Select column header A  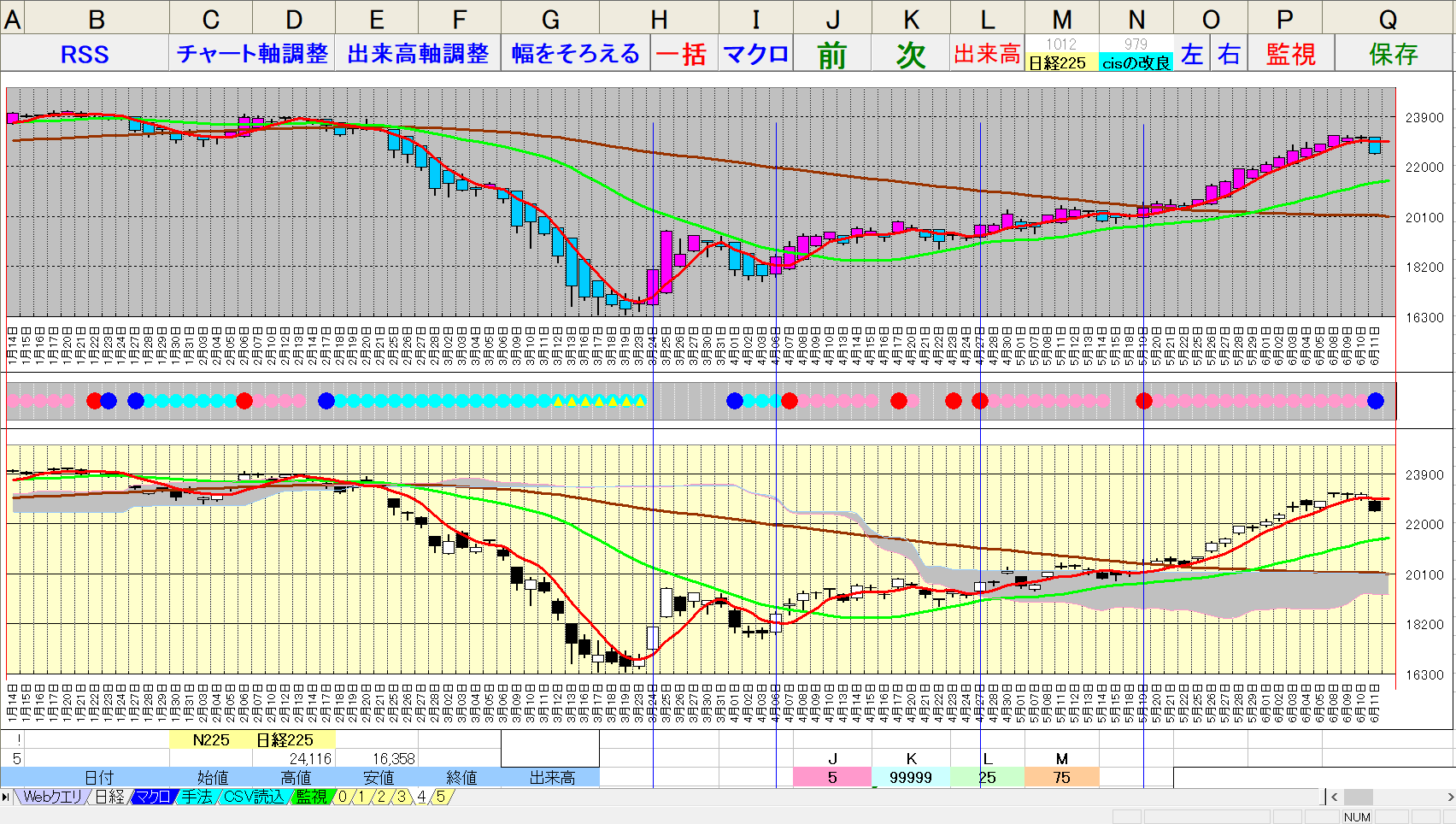13,18
